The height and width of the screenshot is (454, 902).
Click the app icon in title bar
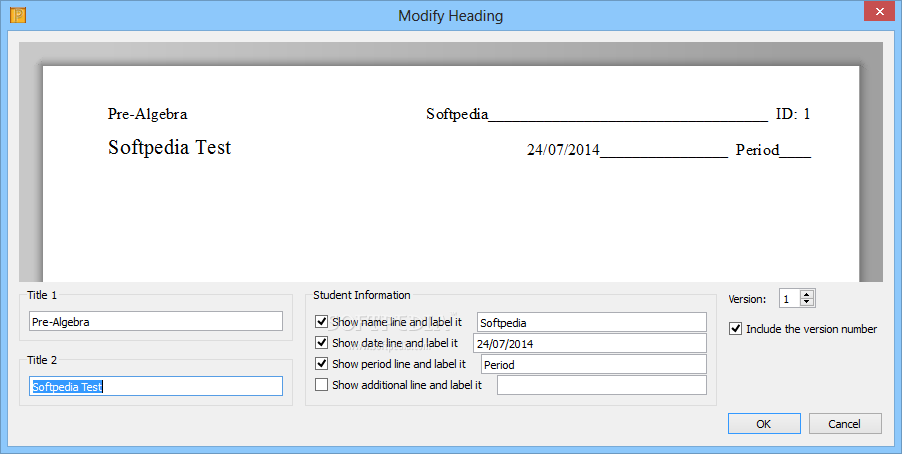(x=18, y=15)
